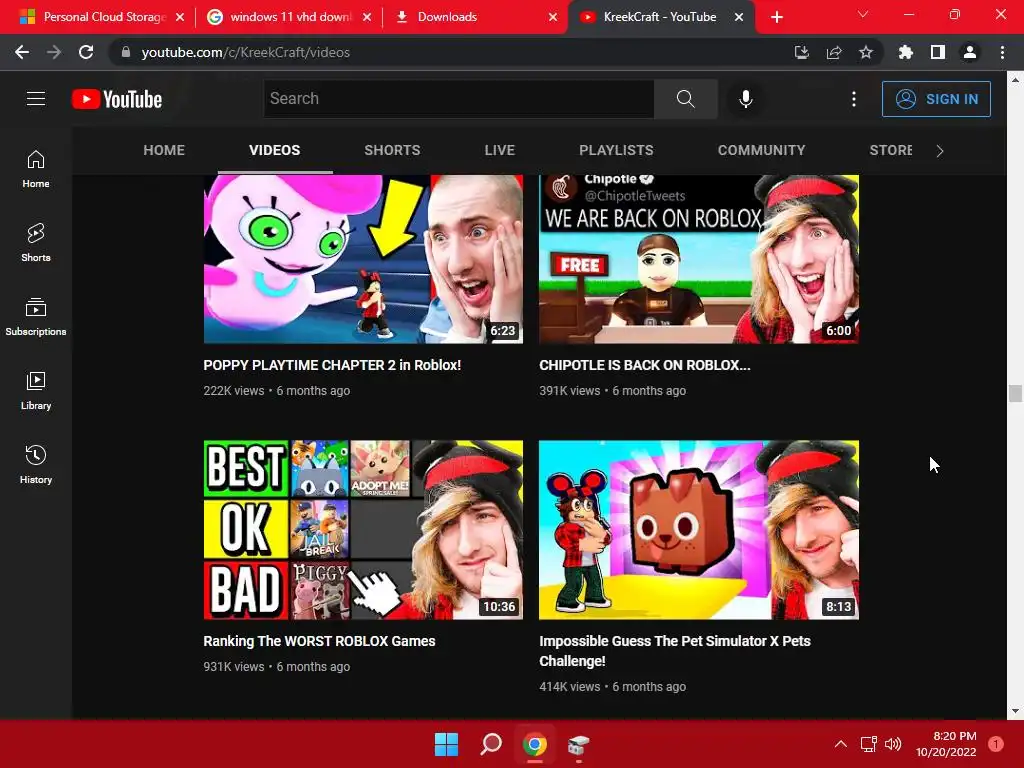Click the YouTube logo
This screenshot has width=1024, height=768.
click(117, 99)
